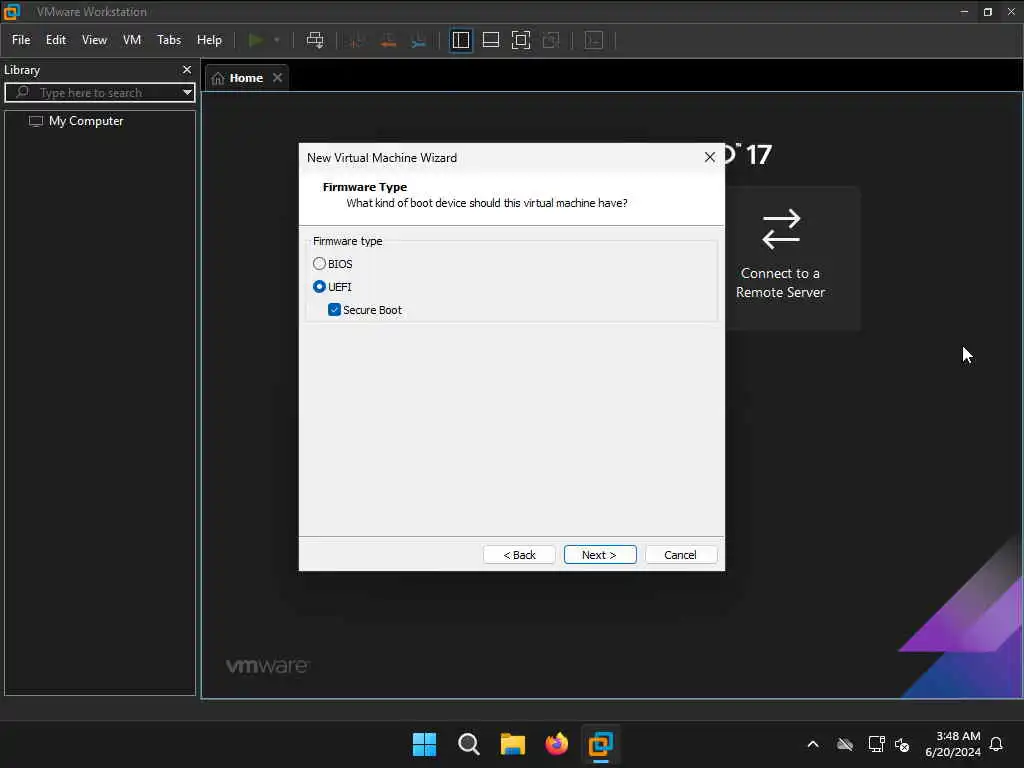Uncheck the Secure Boot checkbox
Screen dimensions: 1024x768
pos(334,310)
